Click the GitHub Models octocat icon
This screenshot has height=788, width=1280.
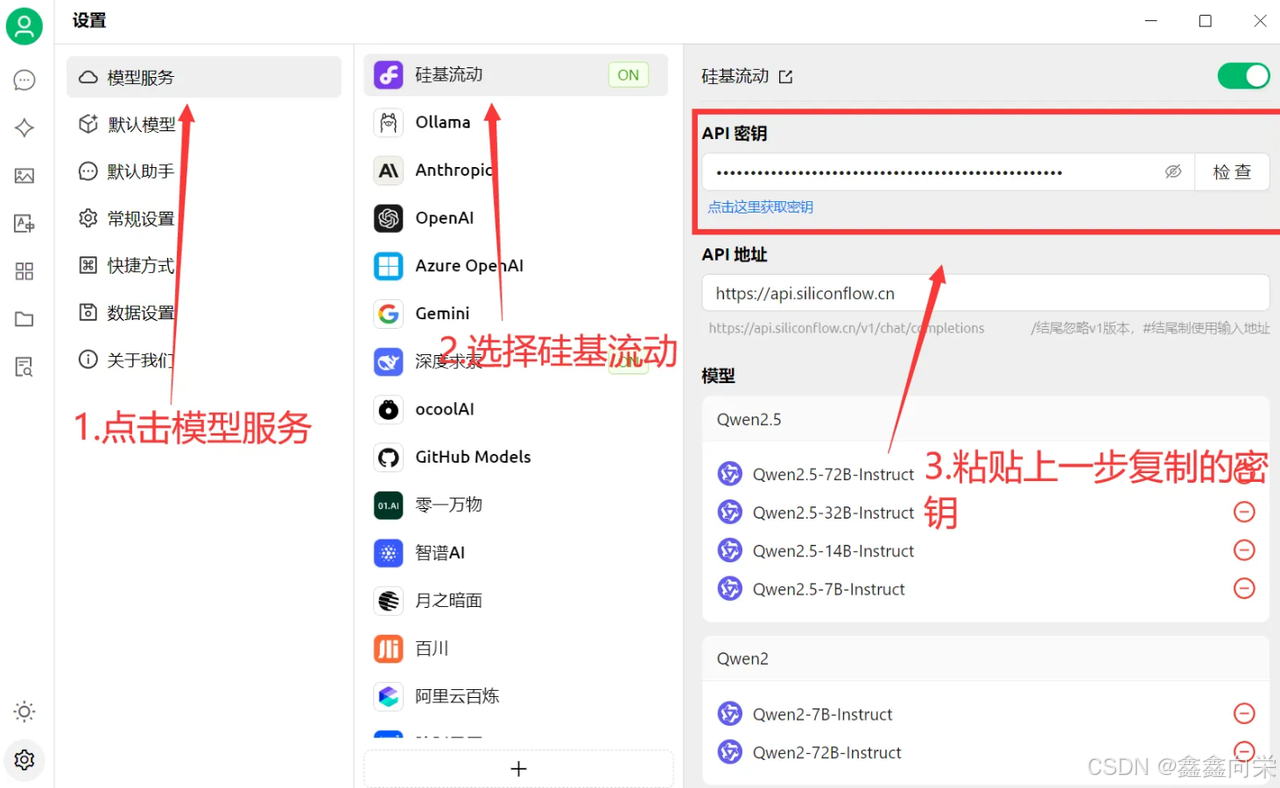click(x=388, y=457)
